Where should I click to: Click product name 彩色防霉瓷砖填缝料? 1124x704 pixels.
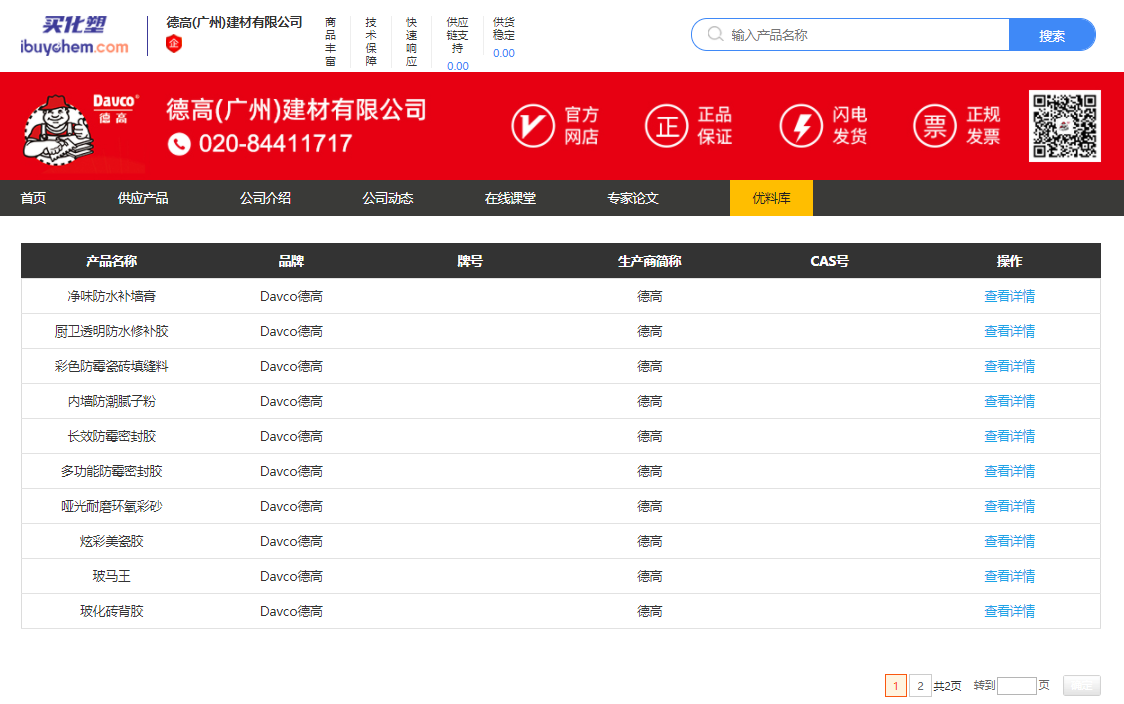(111, 366)
